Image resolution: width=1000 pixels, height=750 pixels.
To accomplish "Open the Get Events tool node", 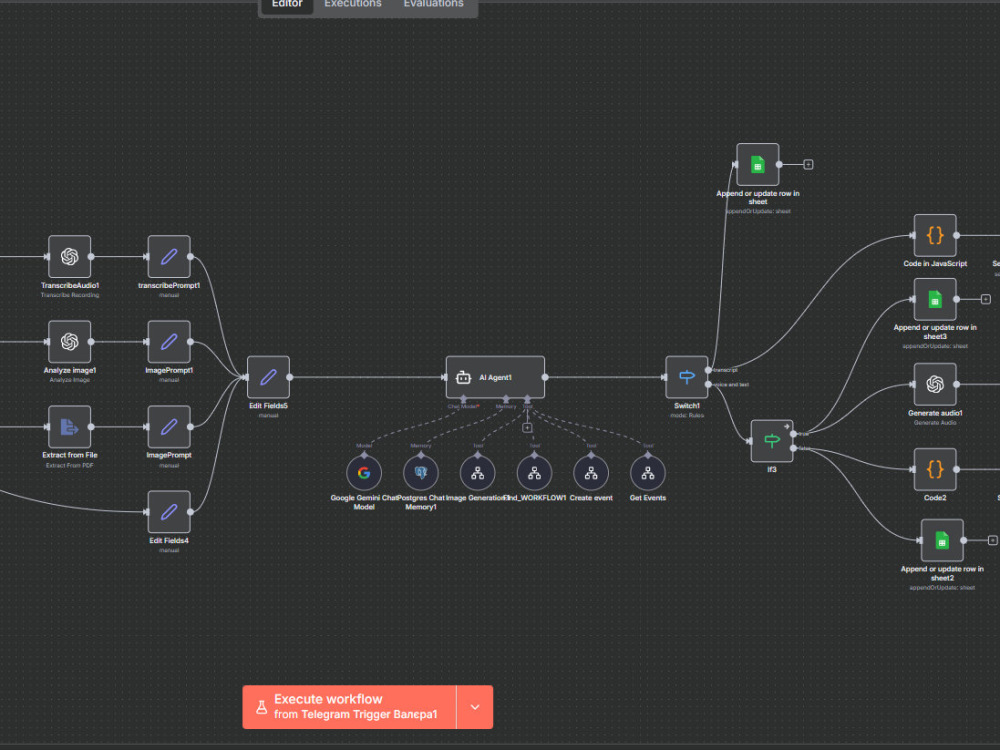I will [x=648, y=473].
